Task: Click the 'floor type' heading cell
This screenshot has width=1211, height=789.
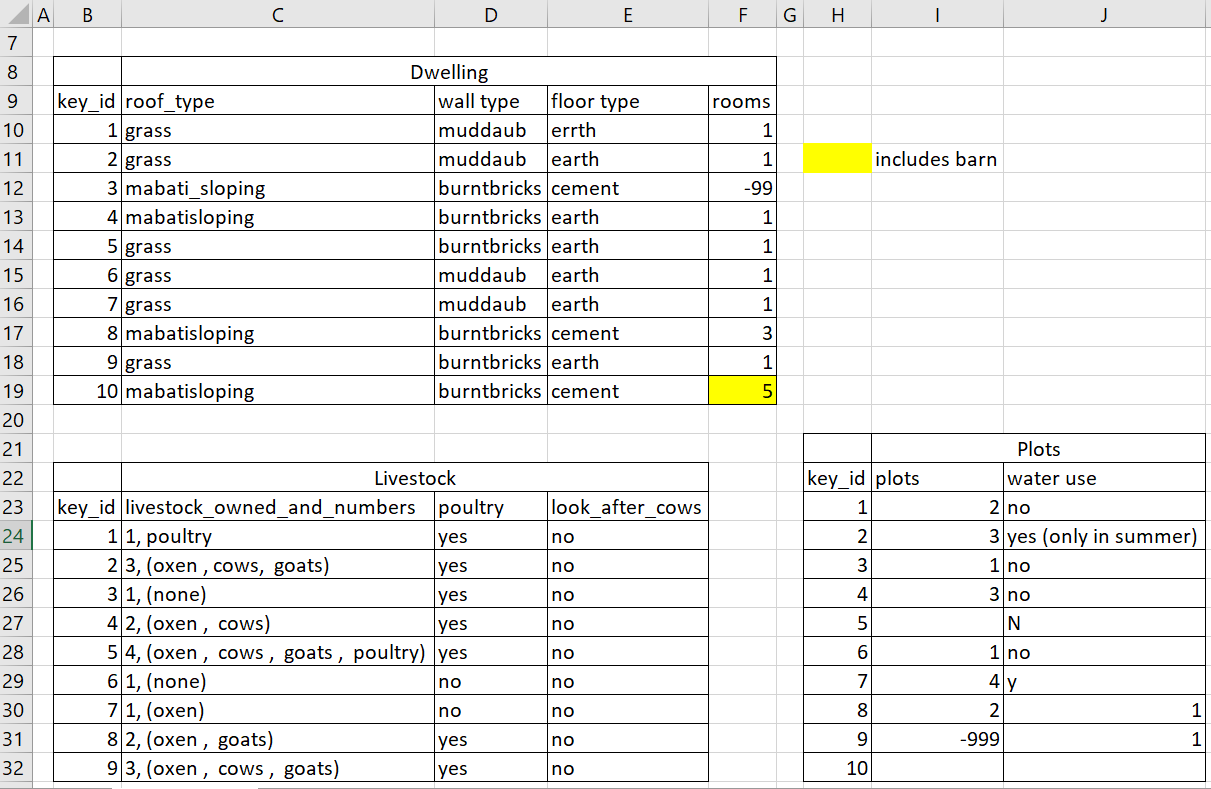Action: [628, 101]
